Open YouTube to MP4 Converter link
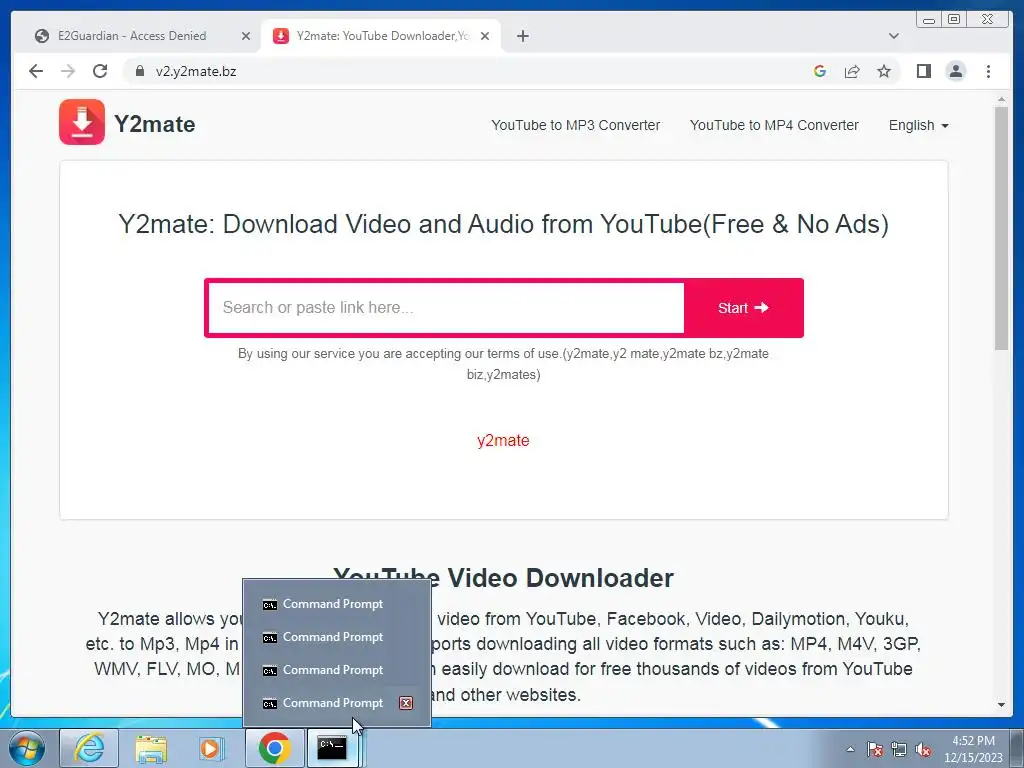Screen dimensions: 1024x768 (774, 125)
